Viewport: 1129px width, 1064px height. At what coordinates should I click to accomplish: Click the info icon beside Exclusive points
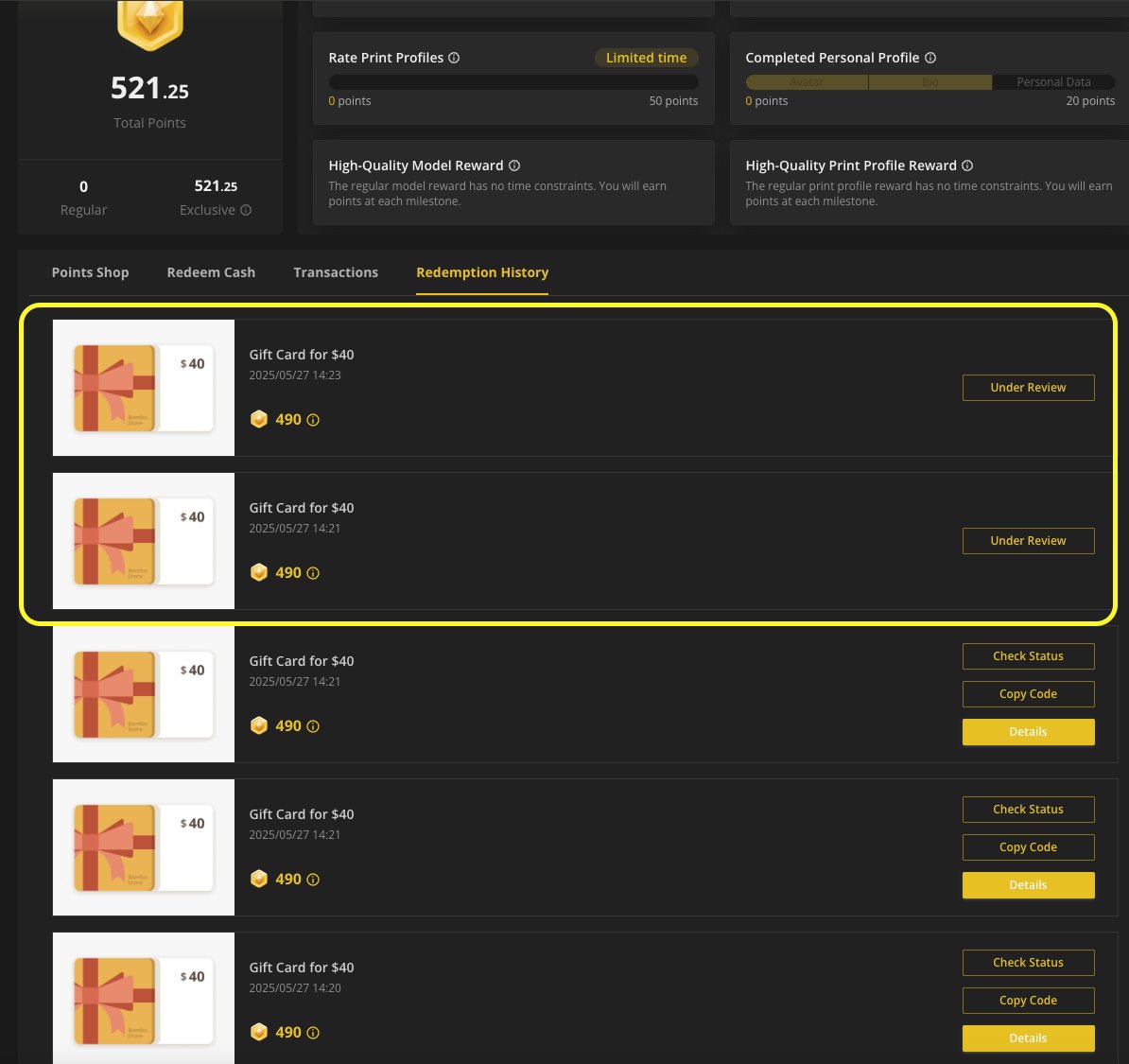point(246,210)
